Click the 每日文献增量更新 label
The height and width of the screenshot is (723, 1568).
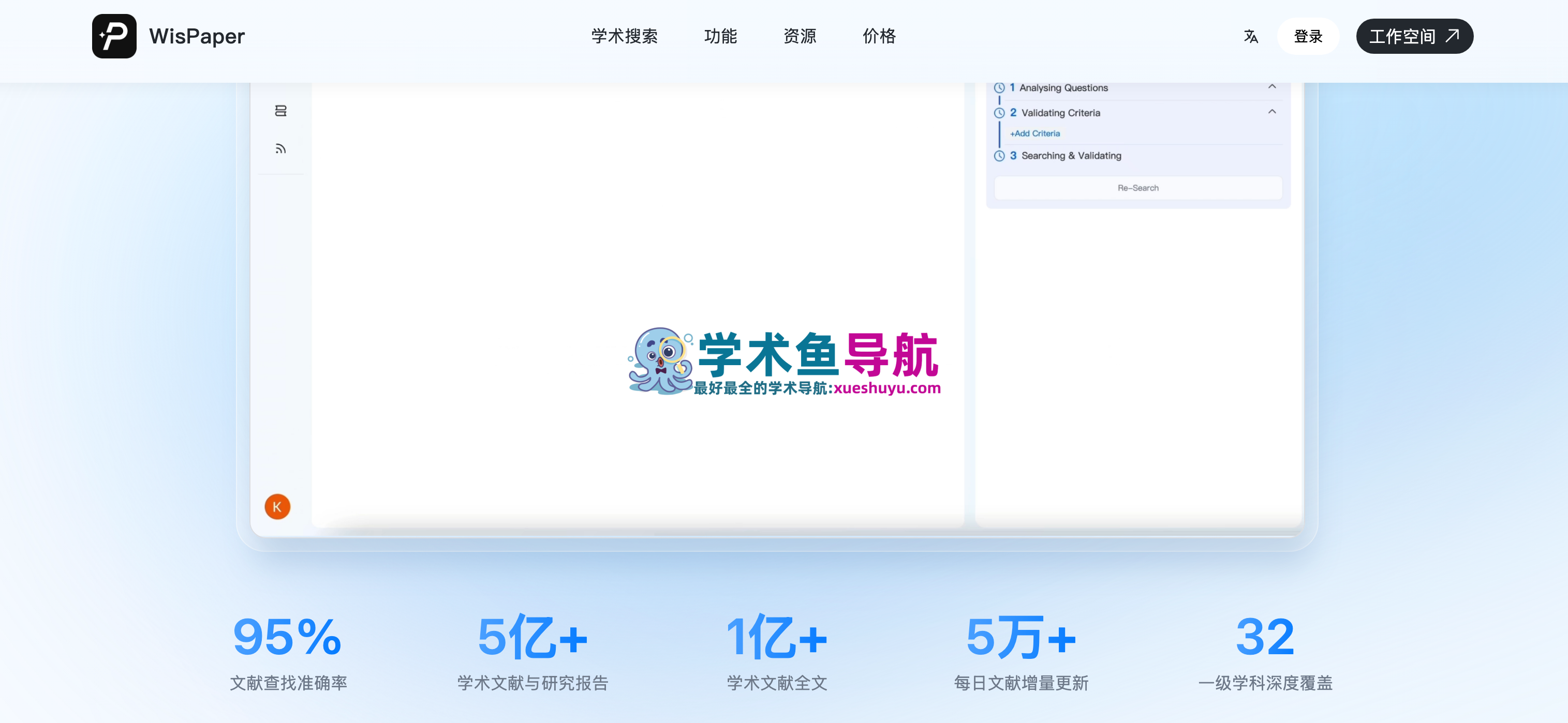tap(1021, 683)
